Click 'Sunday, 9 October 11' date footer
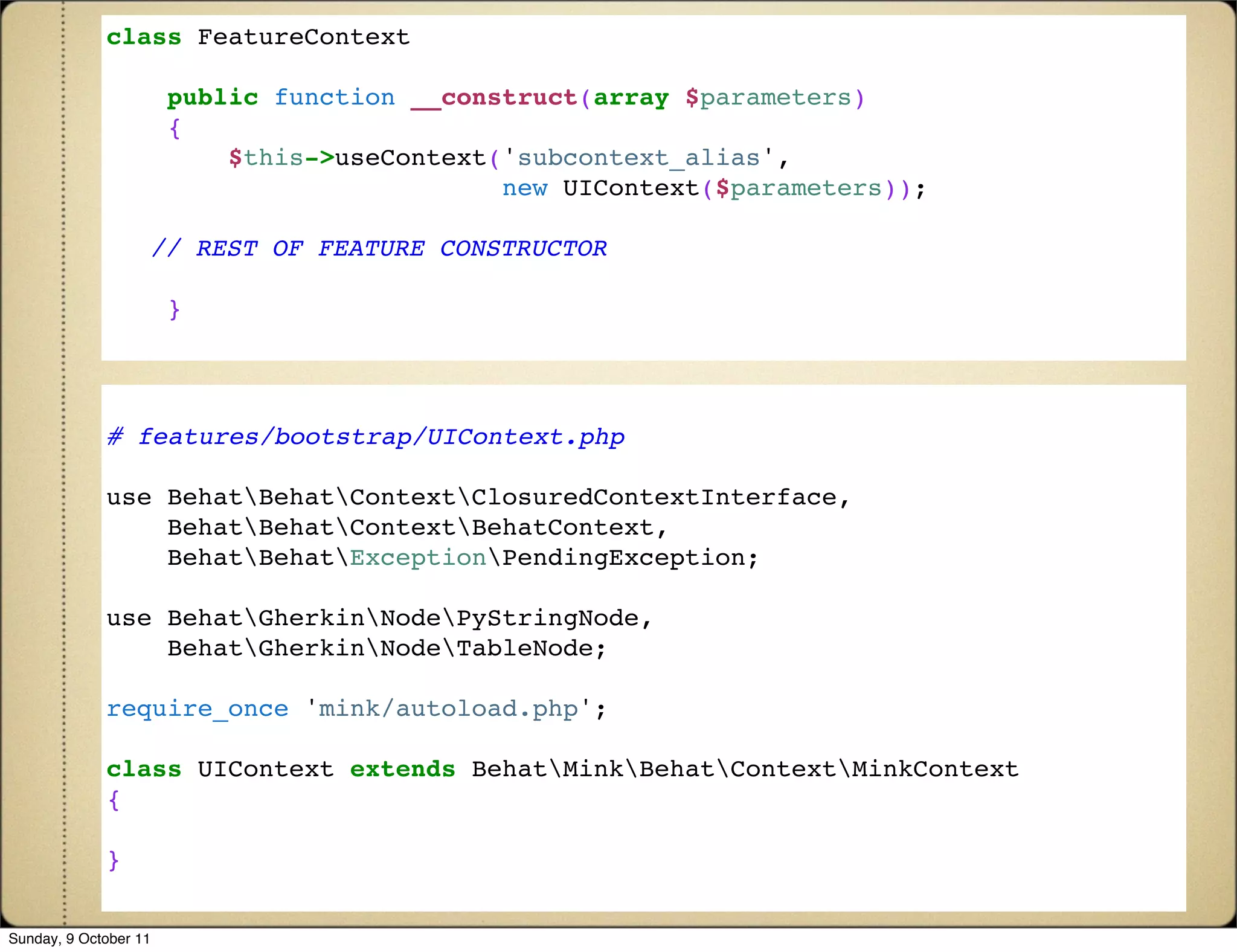 (79, 939)
